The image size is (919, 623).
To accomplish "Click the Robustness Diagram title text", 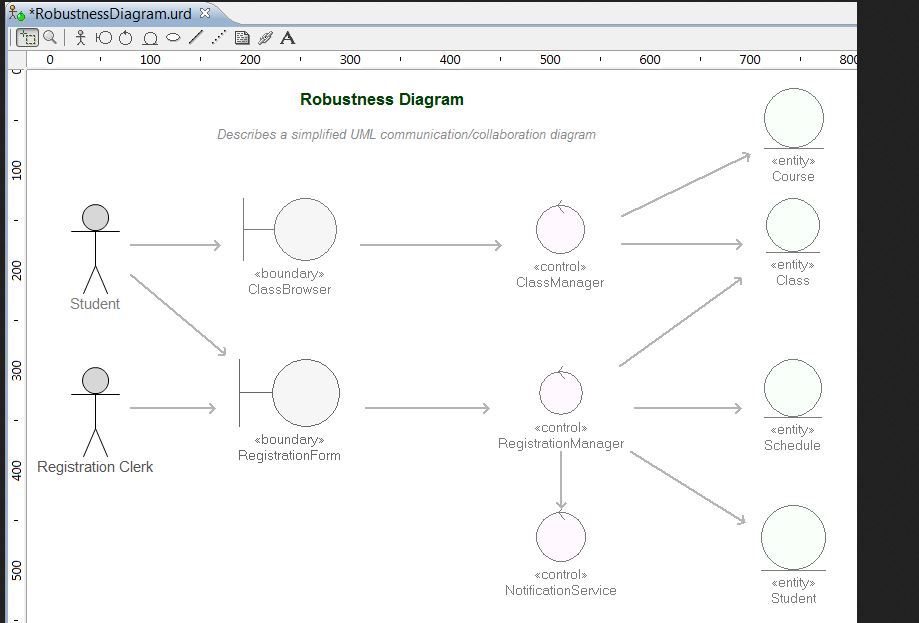I will pyautogui.click(x=382, y=100).
